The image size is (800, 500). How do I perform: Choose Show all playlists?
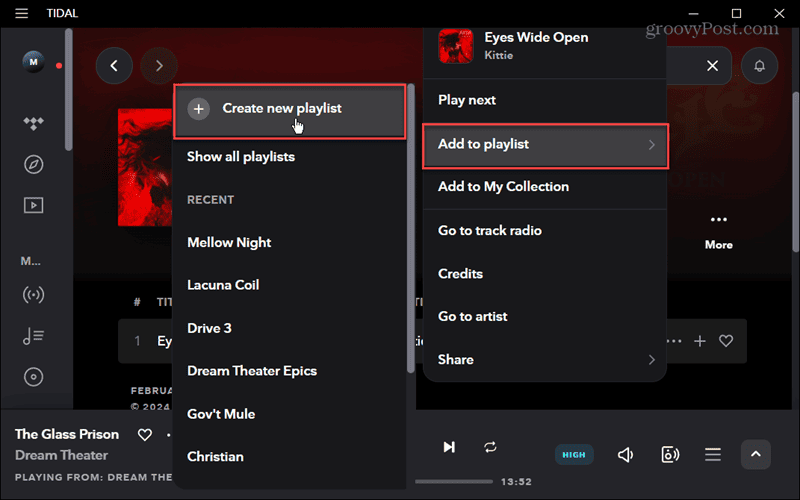[241, 157]
